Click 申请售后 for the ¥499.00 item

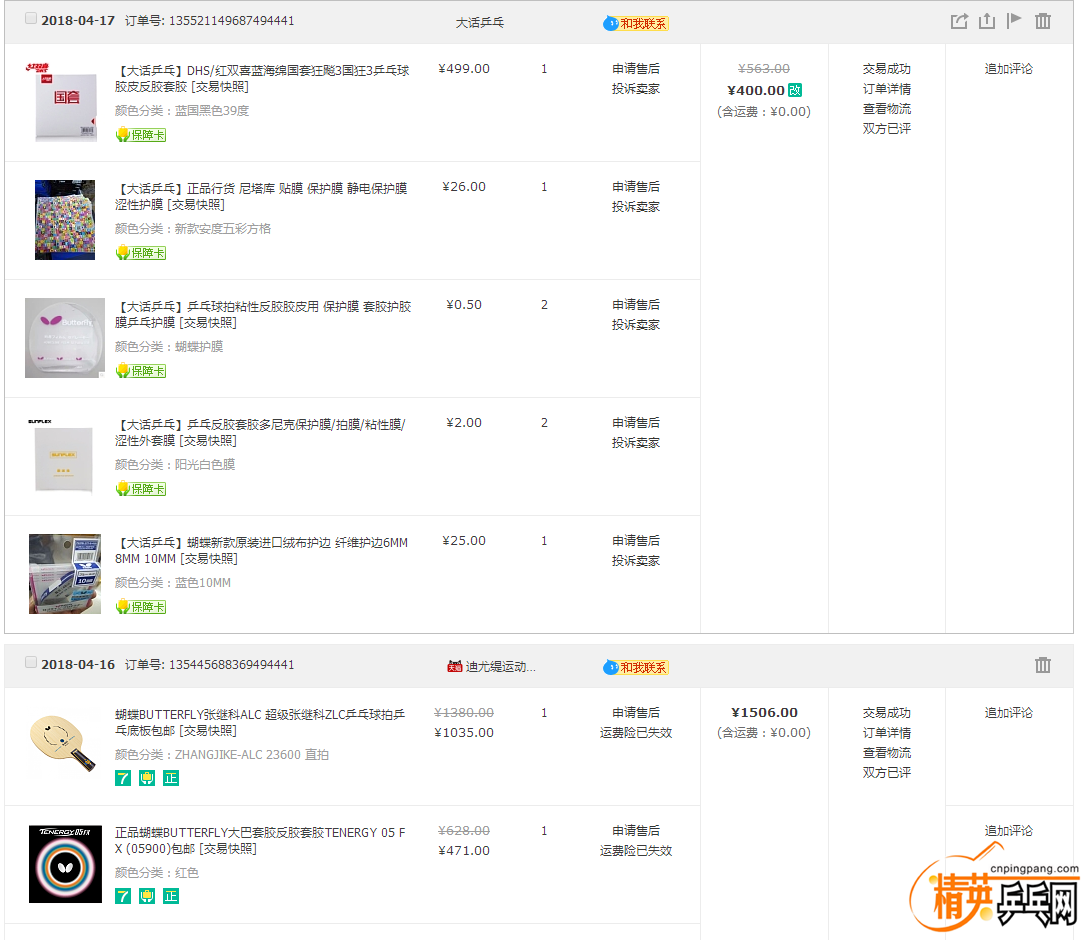636,69
